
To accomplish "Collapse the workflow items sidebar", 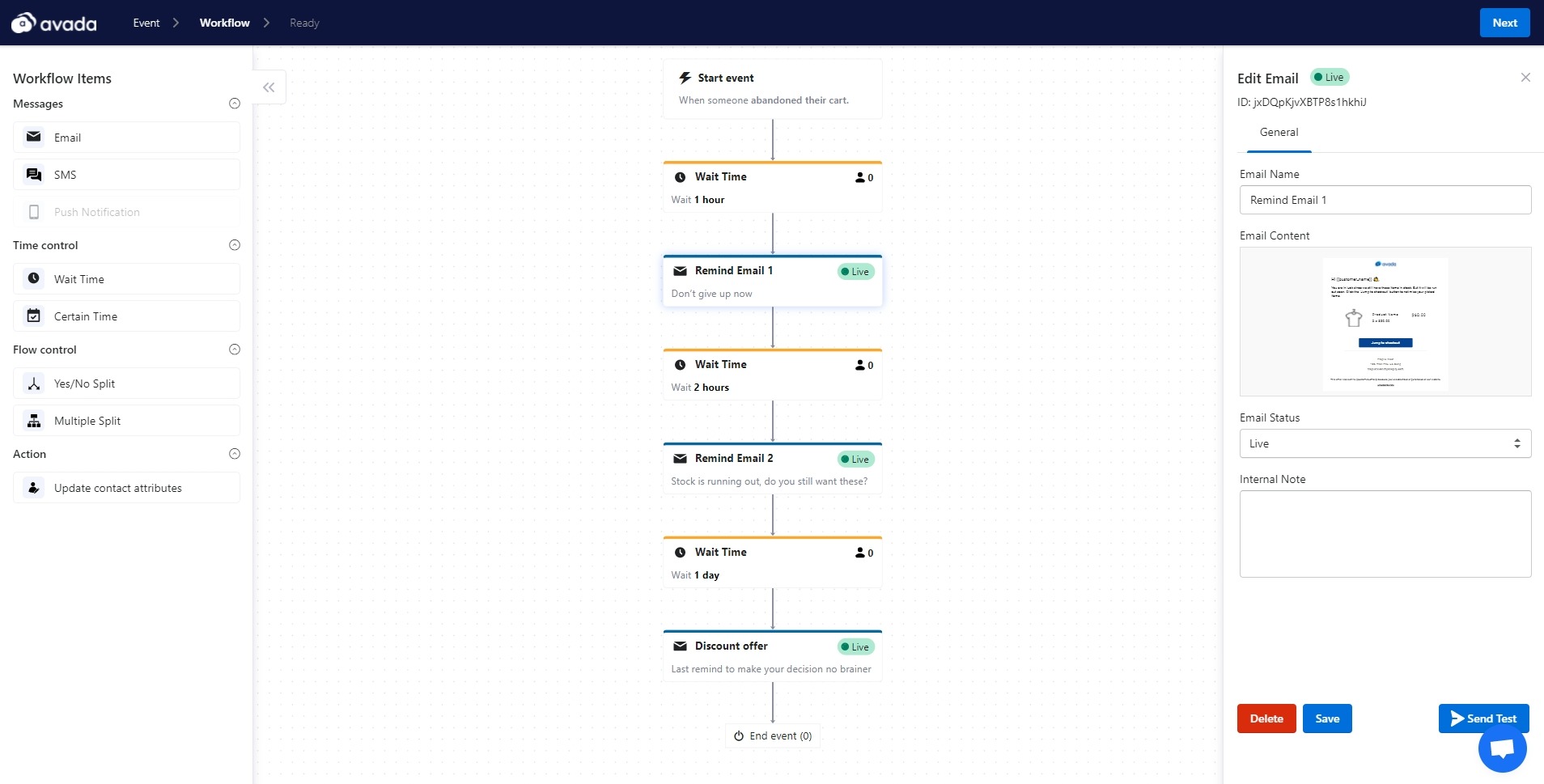I will tap(269, 87).
